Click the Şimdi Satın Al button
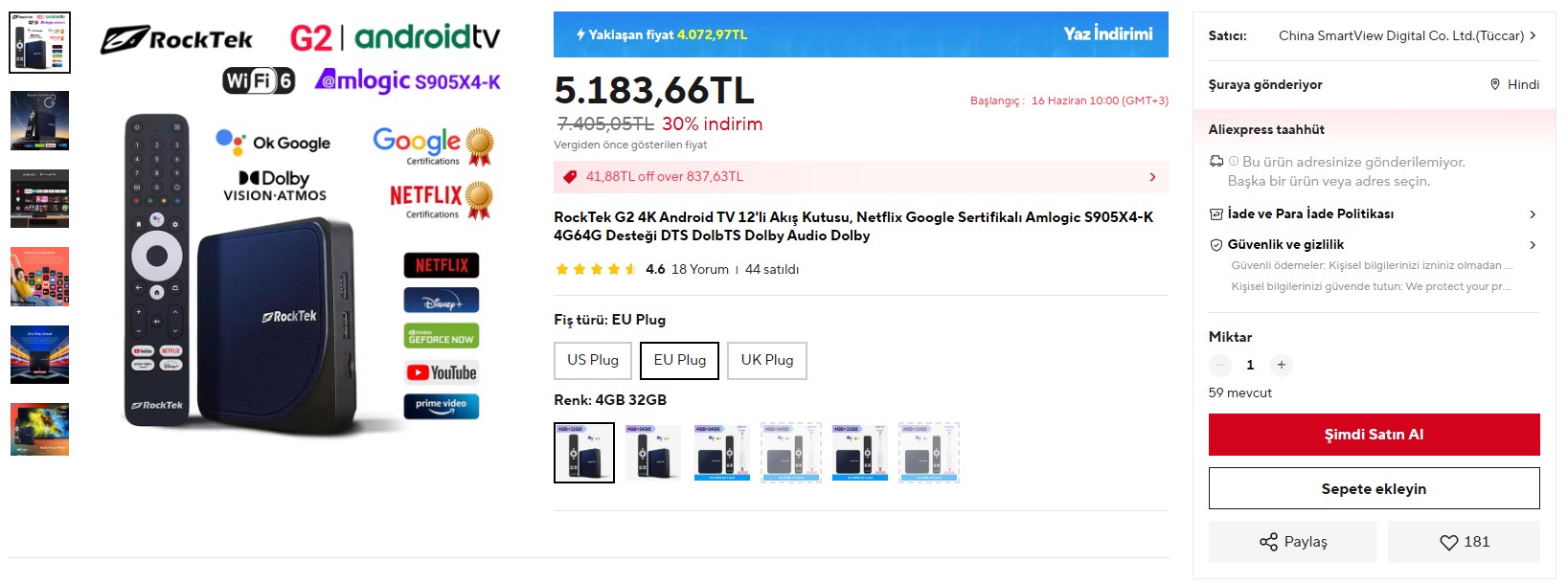The image size is (1568, 583). (1374, 435)
